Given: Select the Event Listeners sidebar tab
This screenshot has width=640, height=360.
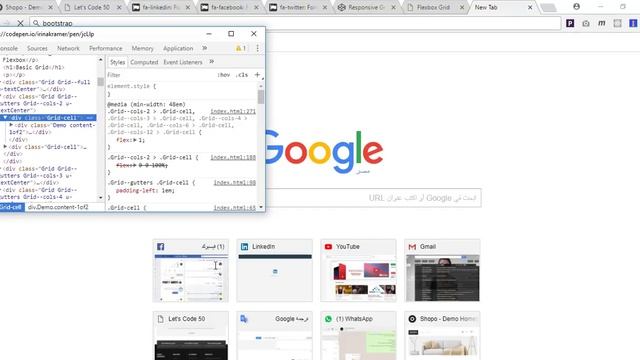Looking at the screenshot, I should click(183, 62).
